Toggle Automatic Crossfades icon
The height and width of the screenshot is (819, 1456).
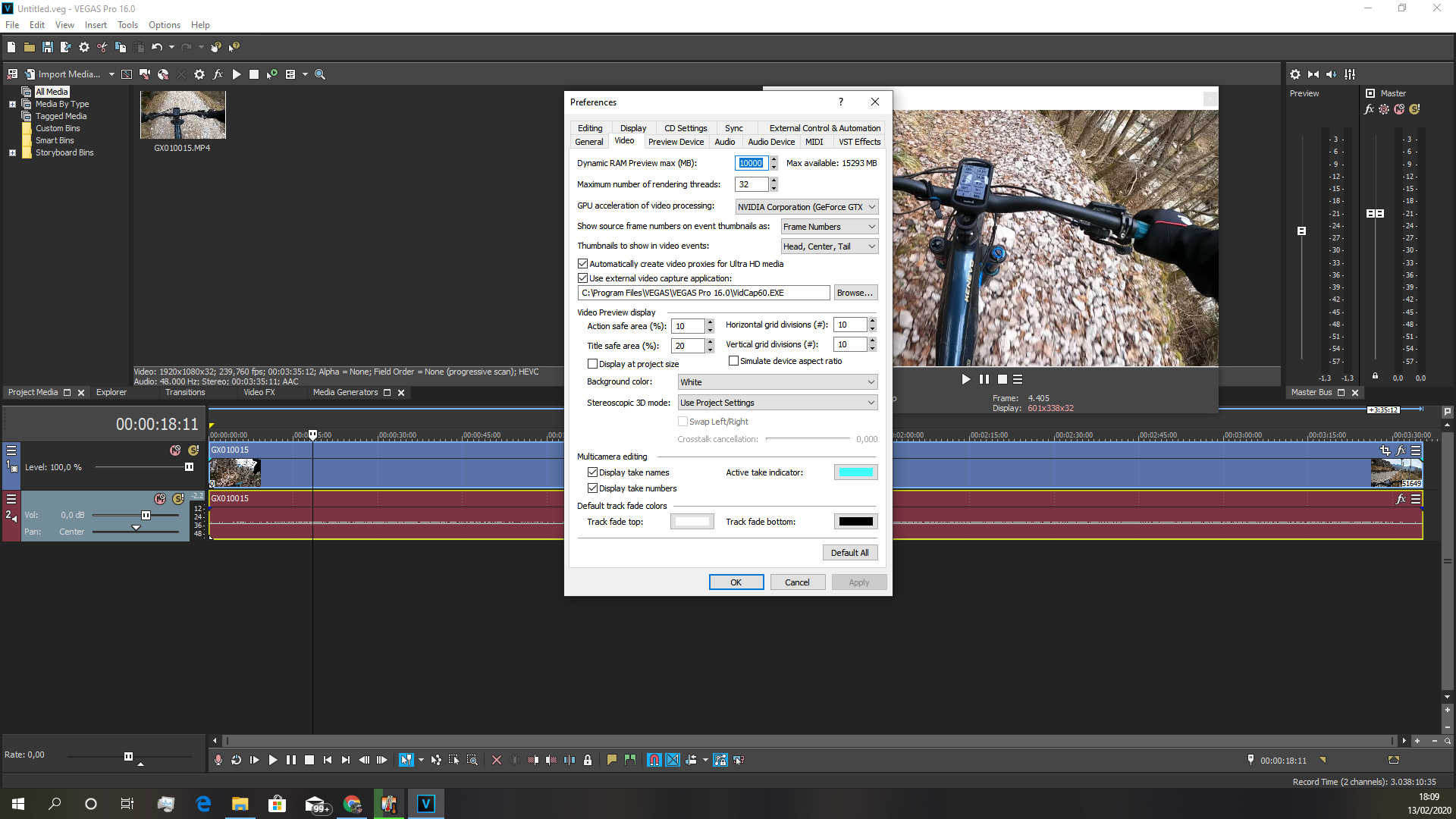pos(673,760)
